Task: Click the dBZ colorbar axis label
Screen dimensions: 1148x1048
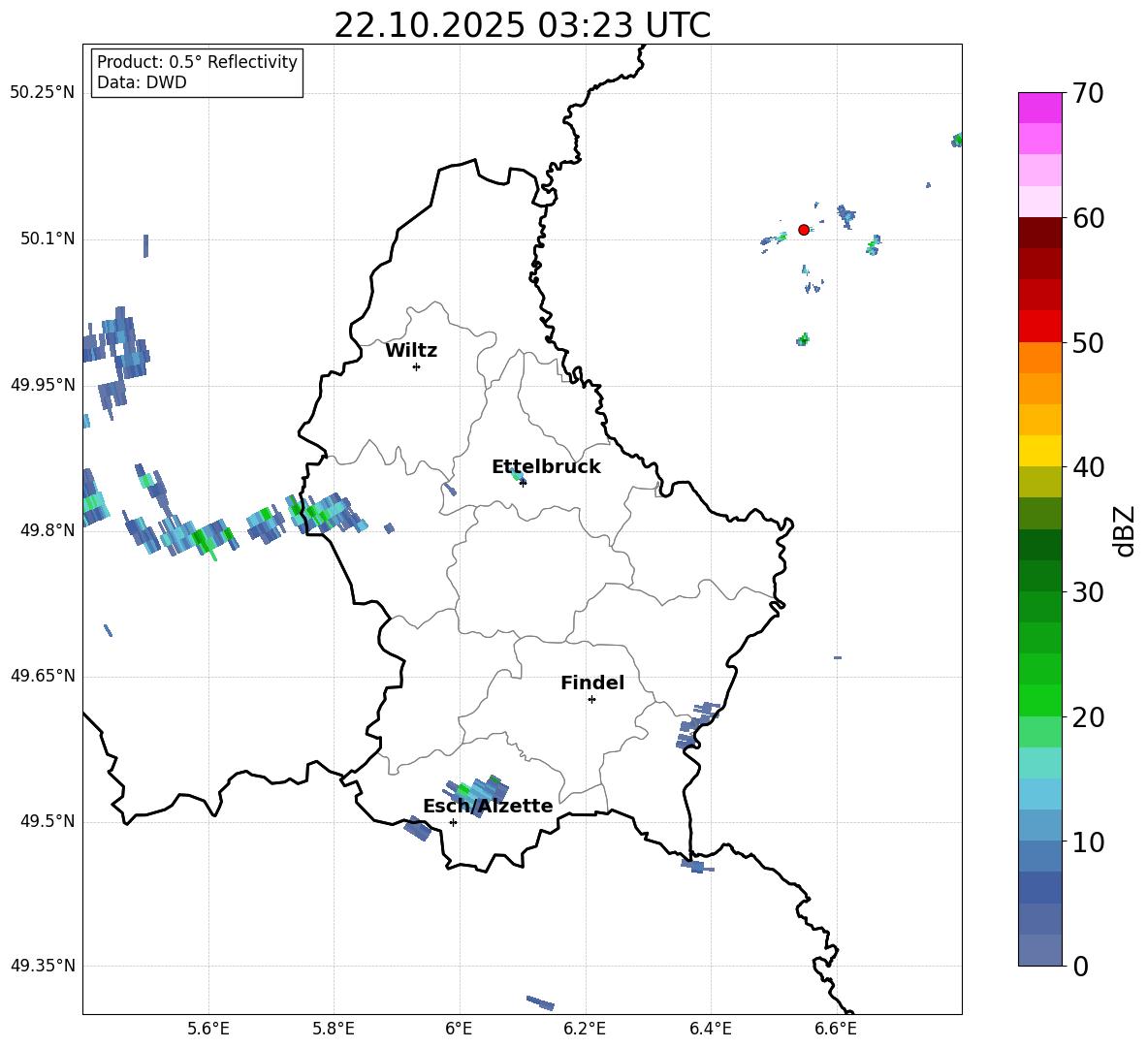Action: click(x=1124, y=530)
